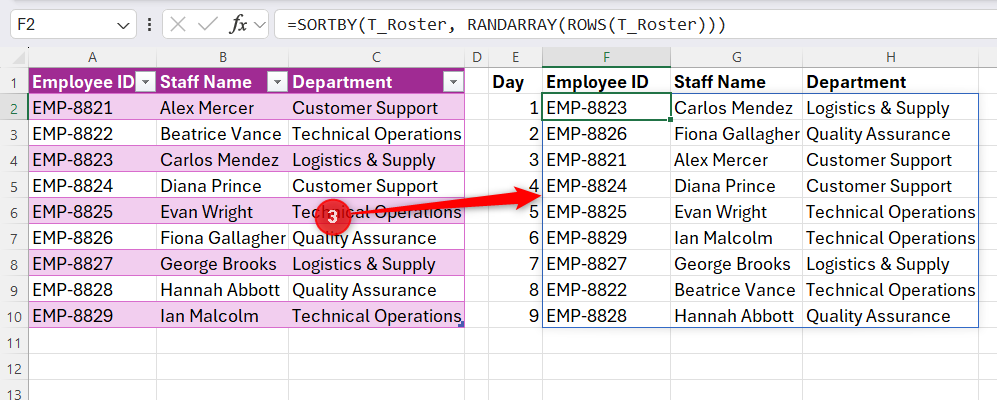This screenshot has width=997, height=400.
Task: Open the Name Box dropdown arrow
Action: (122, 25)
